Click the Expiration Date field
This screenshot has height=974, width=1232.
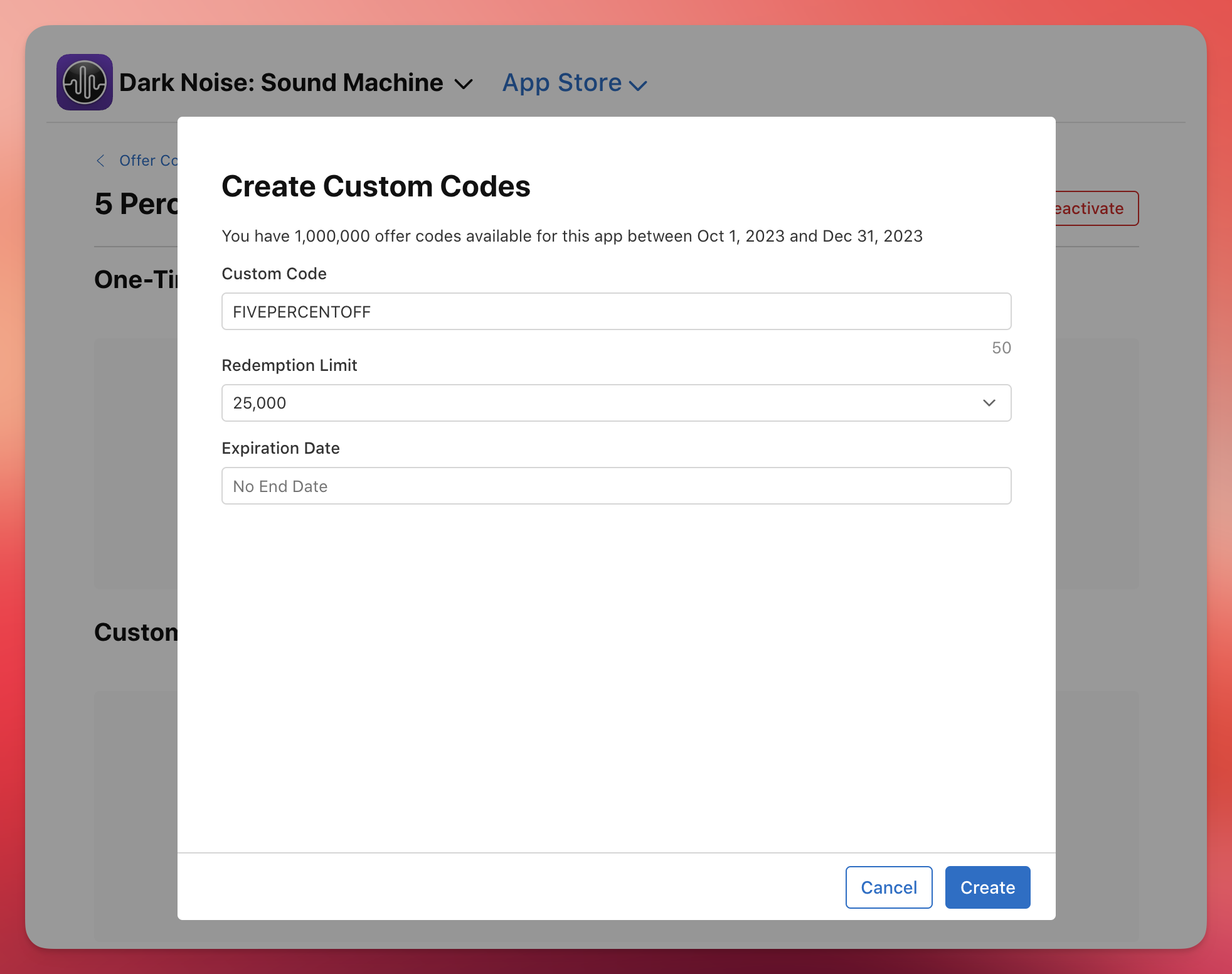click(x=616, y=486)
